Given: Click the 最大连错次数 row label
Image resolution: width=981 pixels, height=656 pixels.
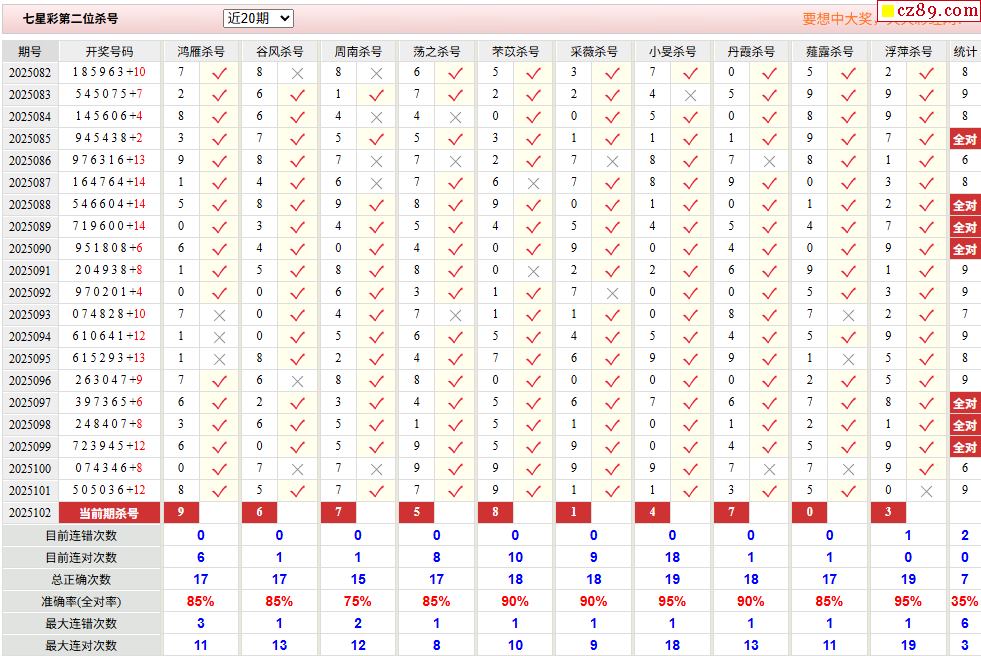Looking at the screenshot, I should tap(81, 623).
